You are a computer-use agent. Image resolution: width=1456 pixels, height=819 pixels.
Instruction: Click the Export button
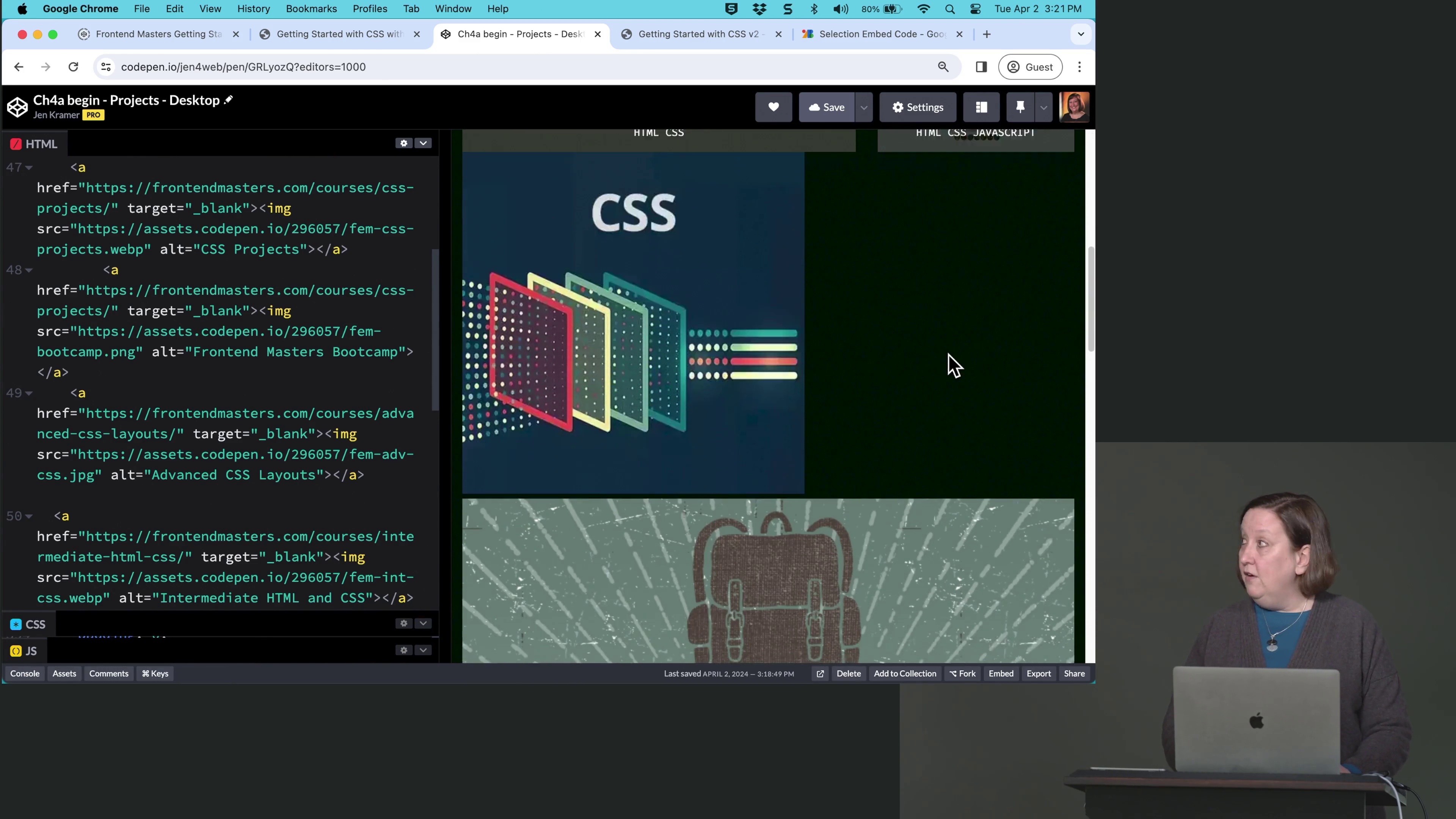(x=1039, y=673)
